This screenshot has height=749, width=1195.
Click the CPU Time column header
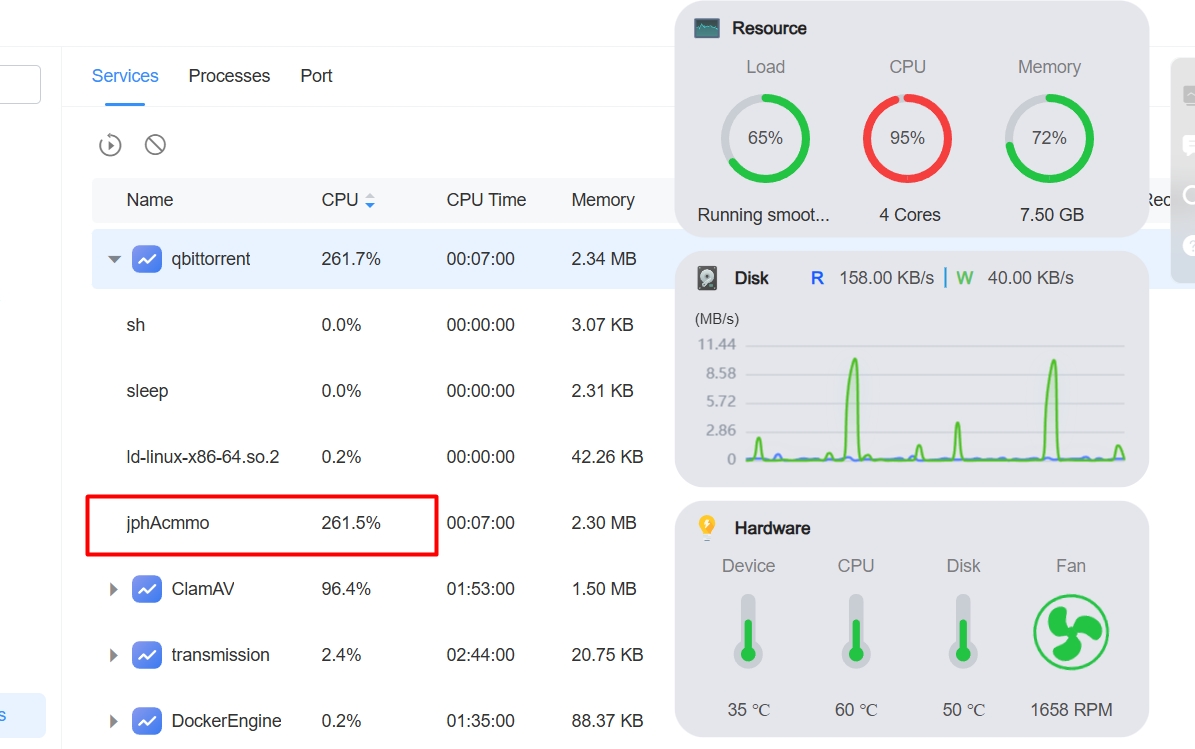pyautogui.click(x=486, y=200)
